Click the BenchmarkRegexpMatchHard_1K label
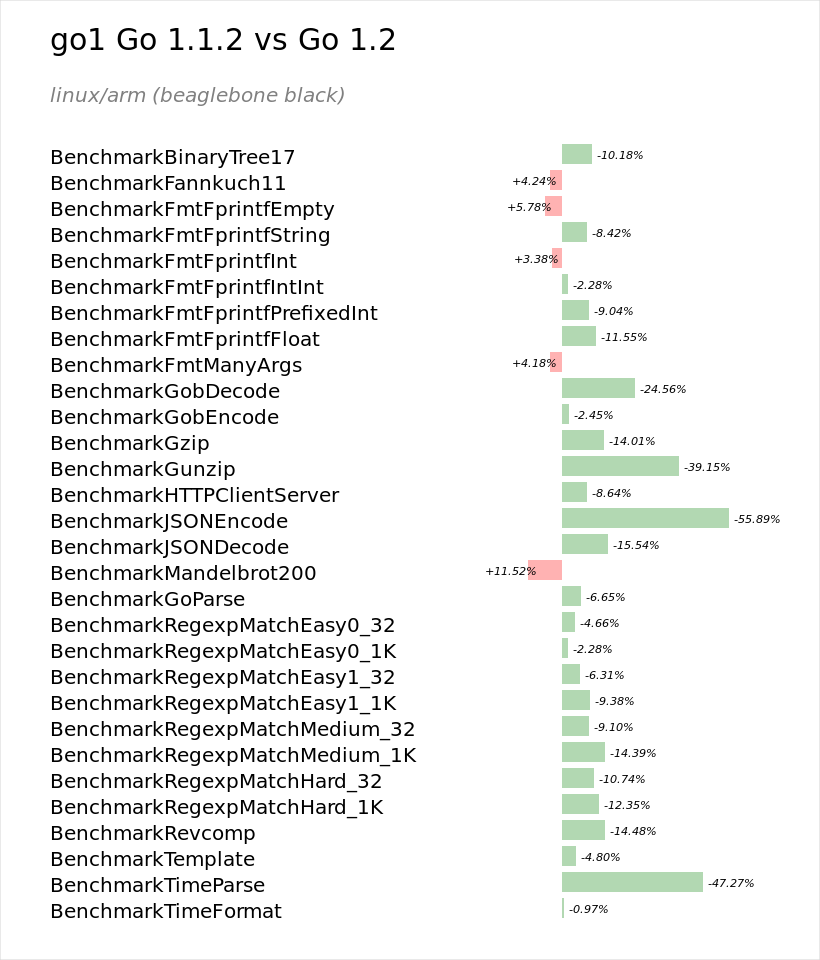Screen dimensions: 820x960 (217, 808)
